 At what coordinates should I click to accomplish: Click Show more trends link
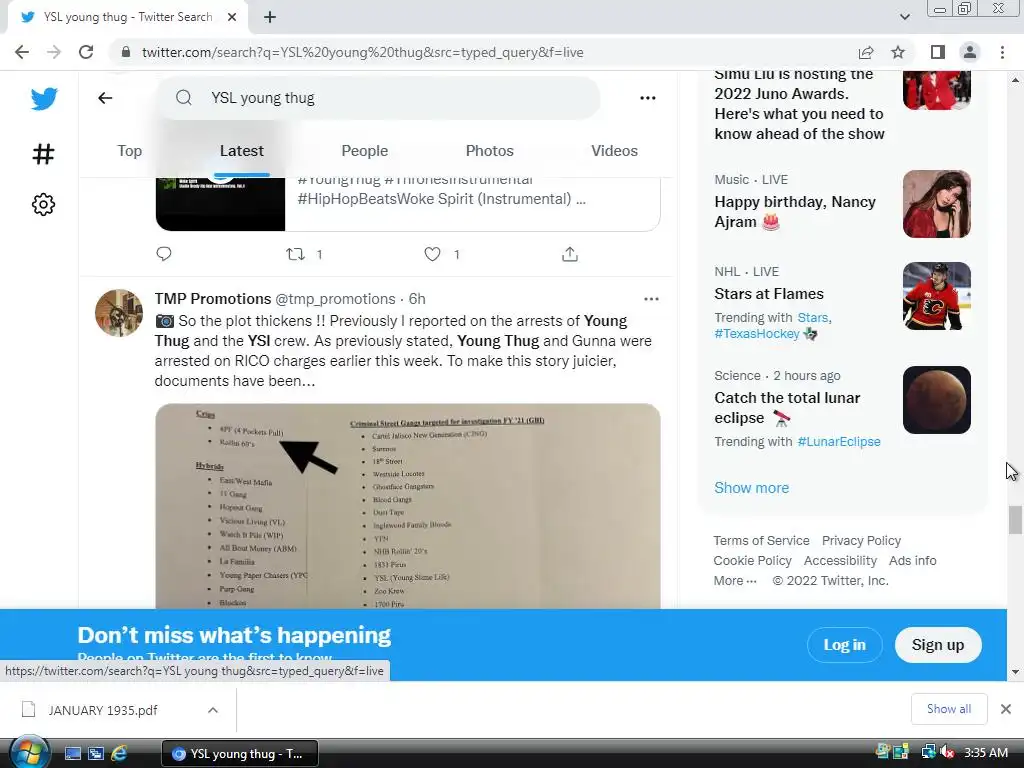click(x=751, y=488)
